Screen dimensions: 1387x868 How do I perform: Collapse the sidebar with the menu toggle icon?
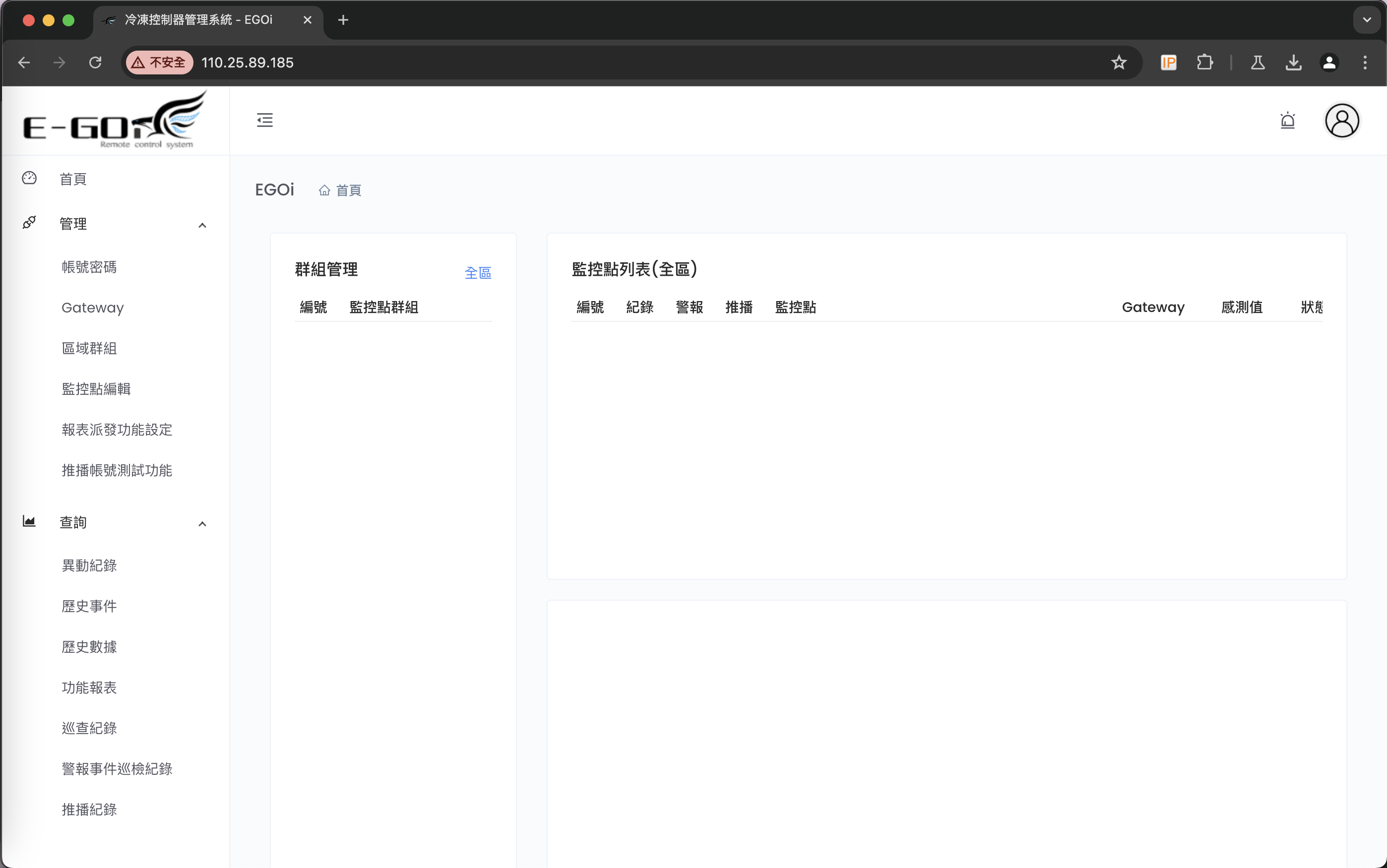click(x=265, y=120)
